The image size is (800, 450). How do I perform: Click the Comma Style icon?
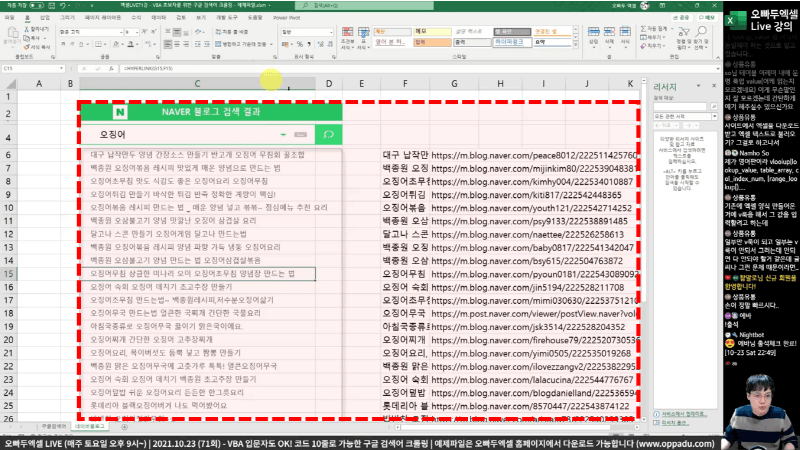309,44
